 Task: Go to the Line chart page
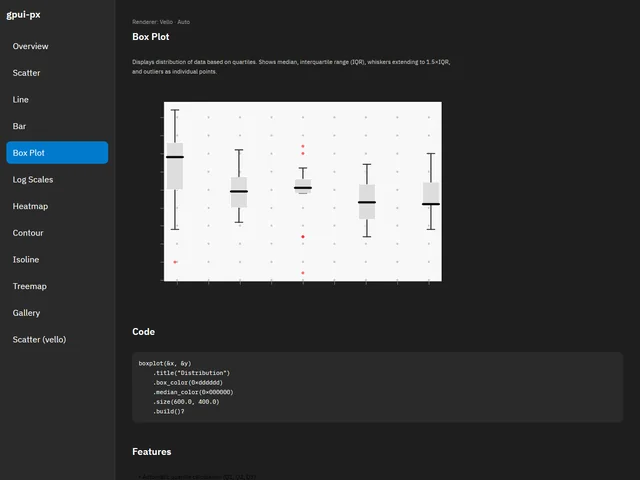(57, 100)
